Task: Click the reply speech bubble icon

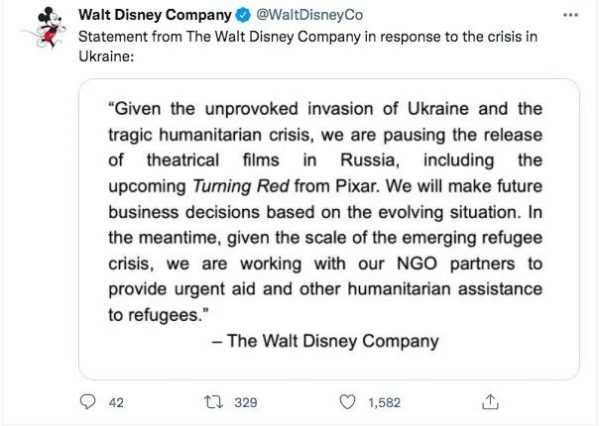Action: point(88,402)
